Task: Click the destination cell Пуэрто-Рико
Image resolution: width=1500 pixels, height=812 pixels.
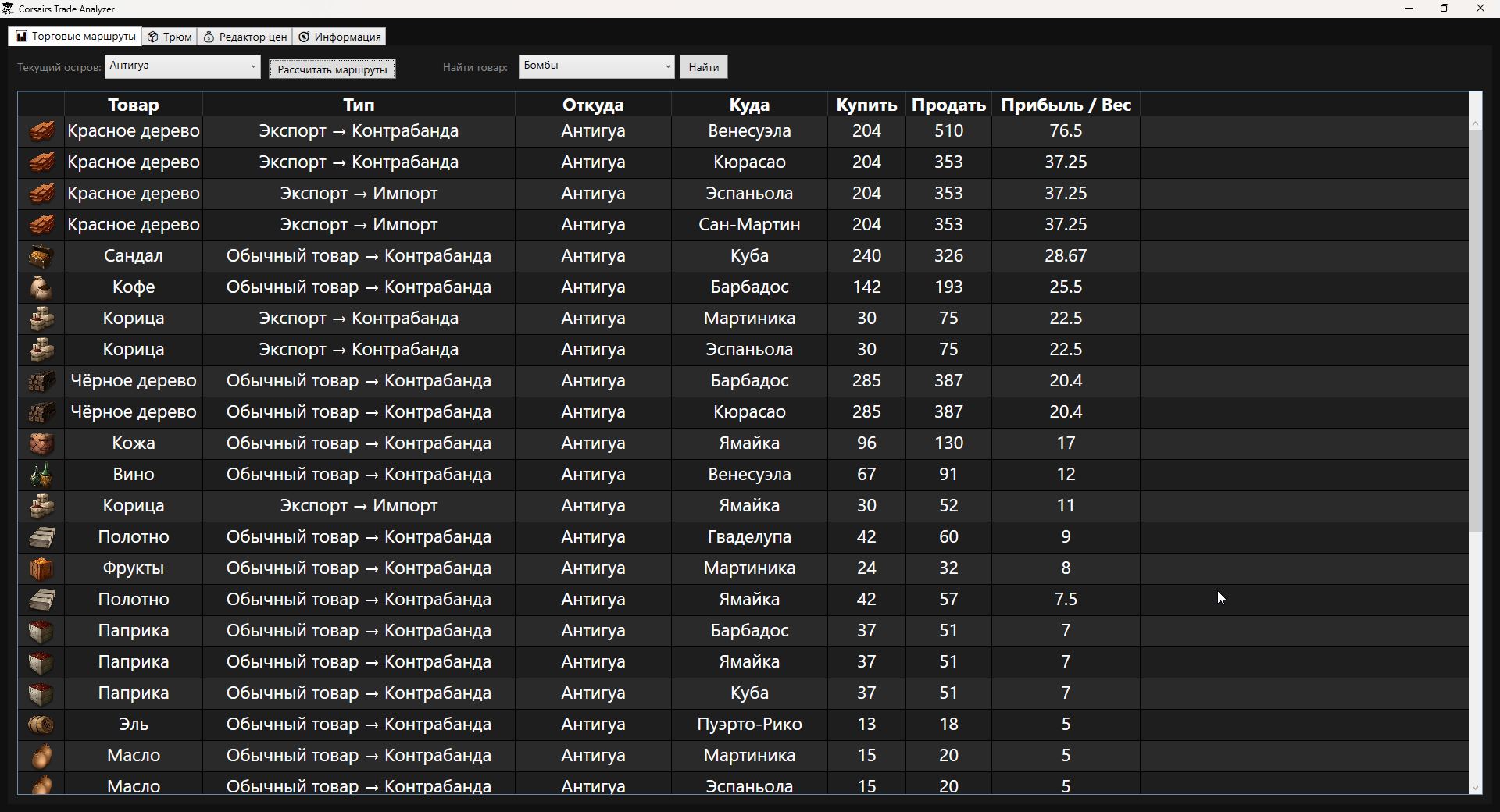Action: (749, 725)
